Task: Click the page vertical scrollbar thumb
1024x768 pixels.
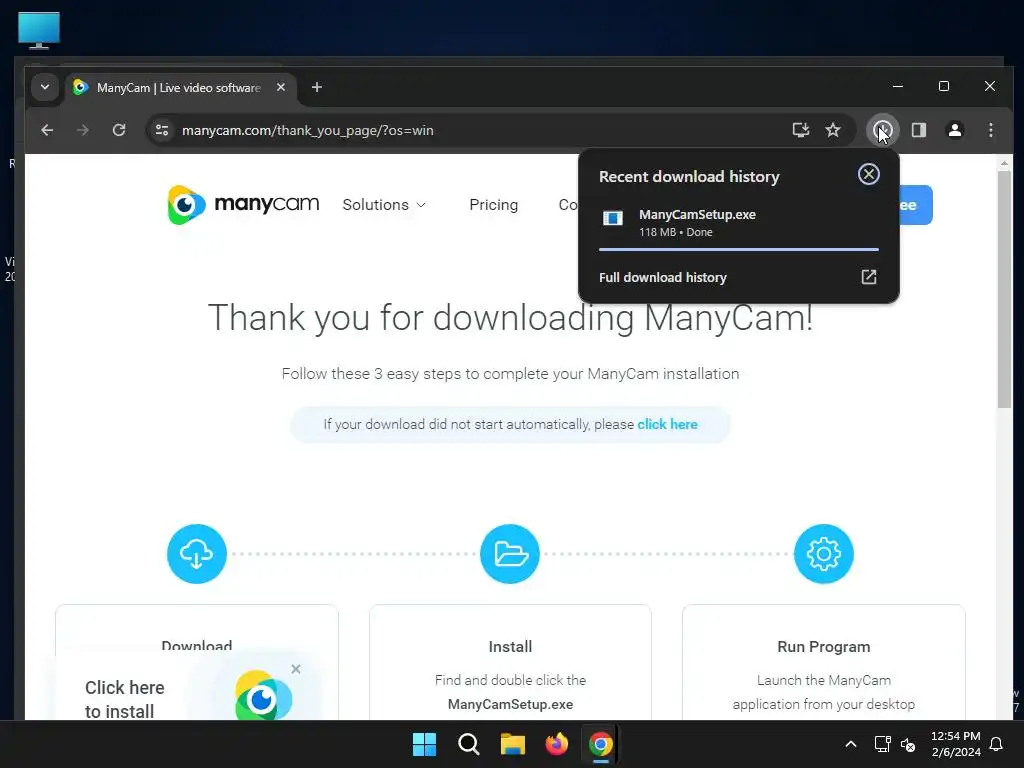Action: click(x=1004, y=289)
